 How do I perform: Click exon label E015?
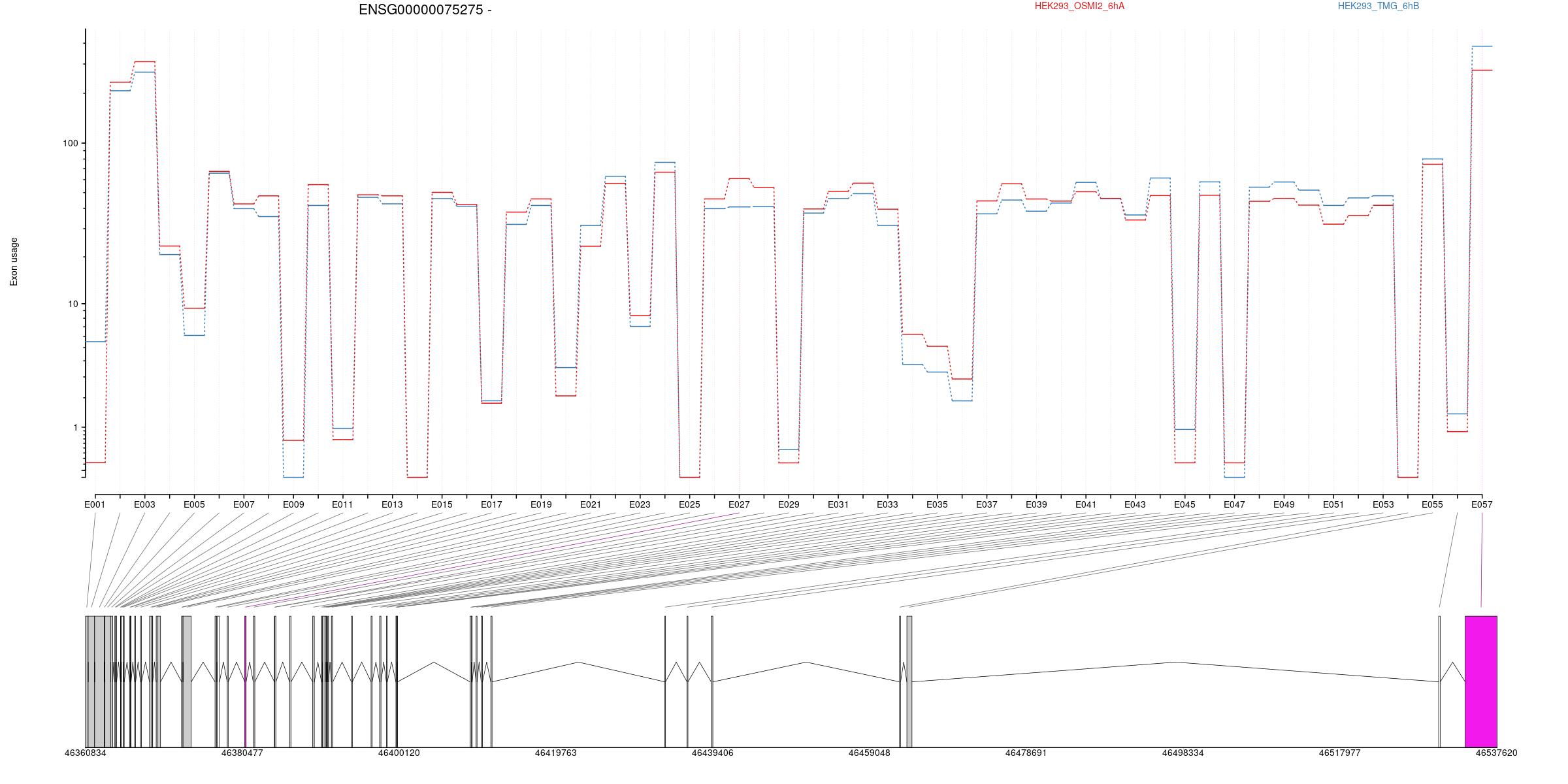(442, 504)
